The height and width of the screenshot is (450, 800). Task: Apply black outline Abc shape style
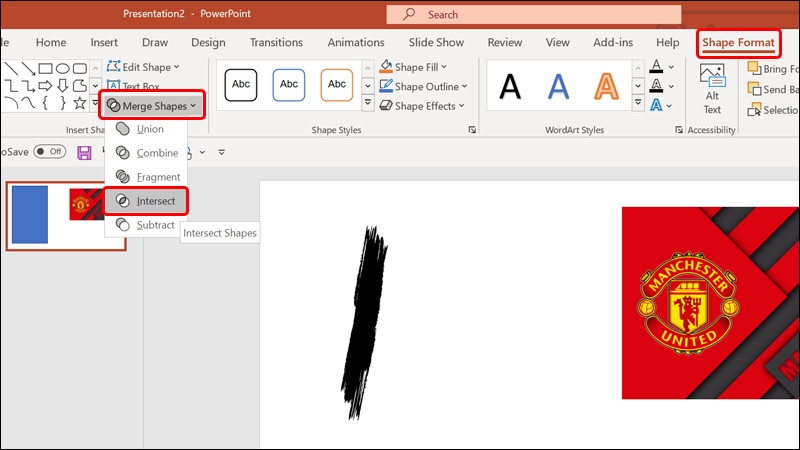click(x=241, y=85)
